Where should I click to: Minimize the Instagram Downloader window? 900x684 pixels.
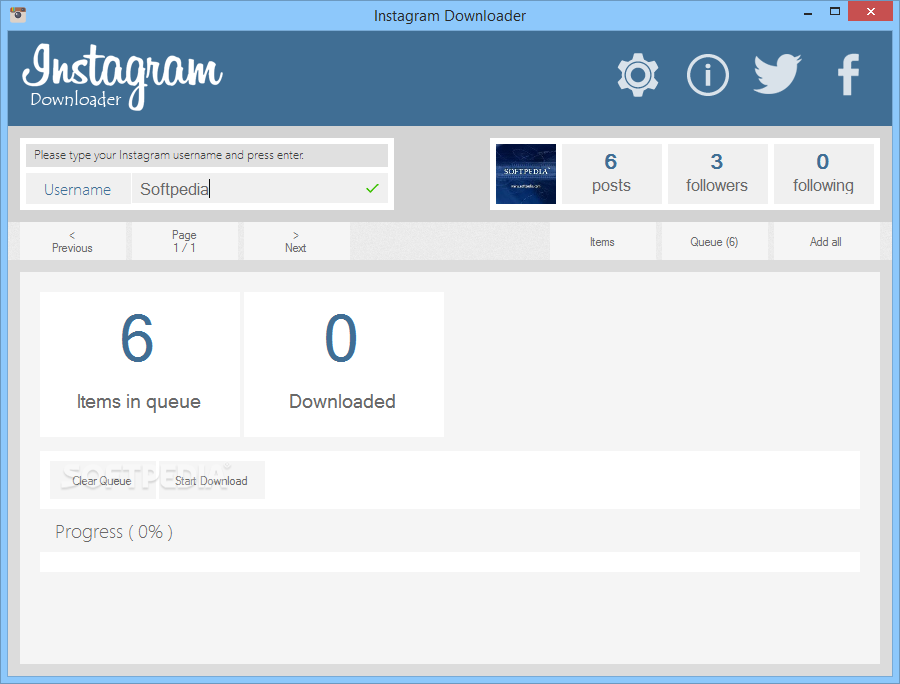coord(808,12)
